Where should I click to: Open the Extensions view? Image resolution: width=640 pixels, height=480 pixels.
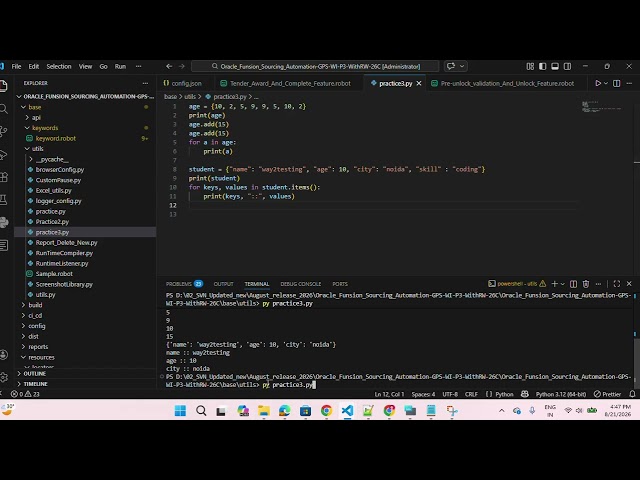pyautogui.click(x=3, y=177)
